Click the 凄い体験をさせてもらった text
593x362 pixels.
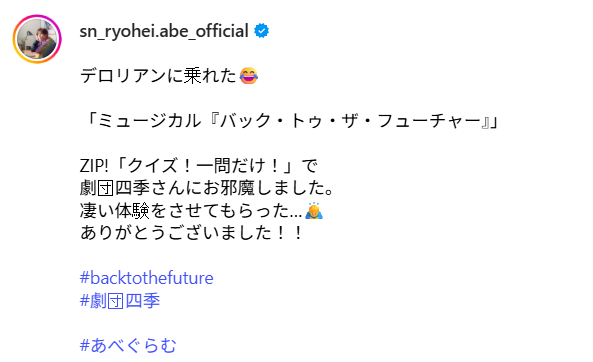coord(191,211)
